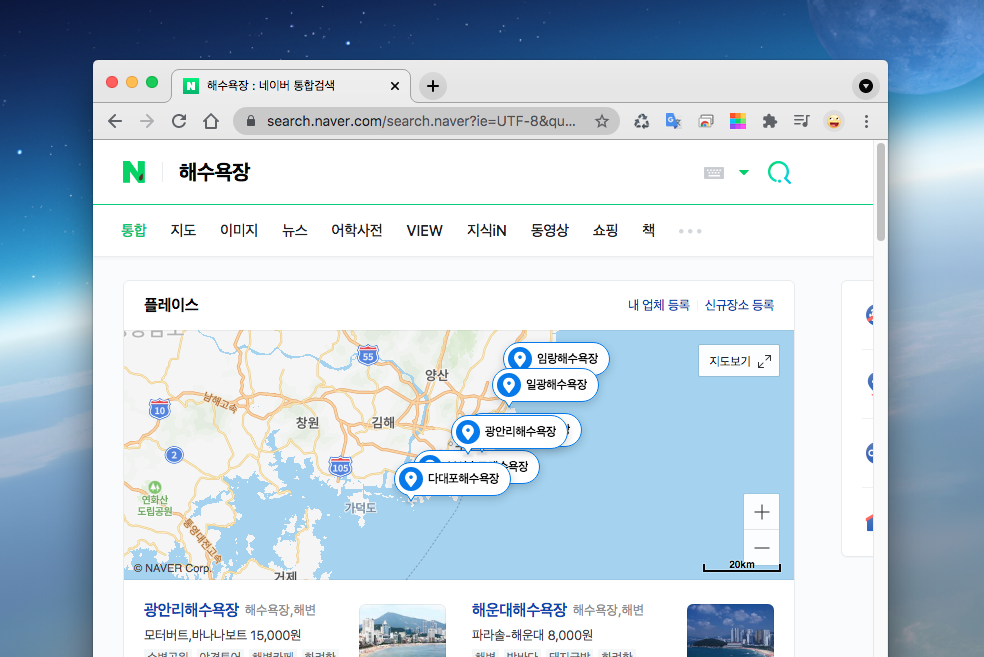
Task: Close the 해수욕장 네이버 통합검색 tab
Action: [x=395, y=86]
